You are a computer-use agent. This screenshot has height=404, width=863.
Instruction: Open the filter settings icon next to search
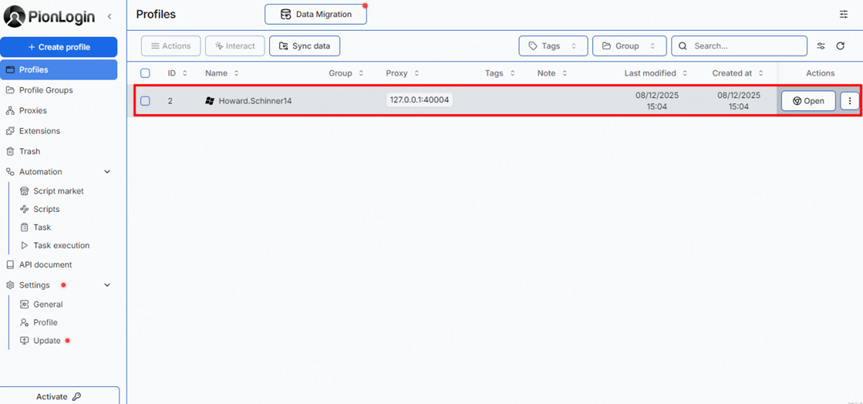click(821, 46)
